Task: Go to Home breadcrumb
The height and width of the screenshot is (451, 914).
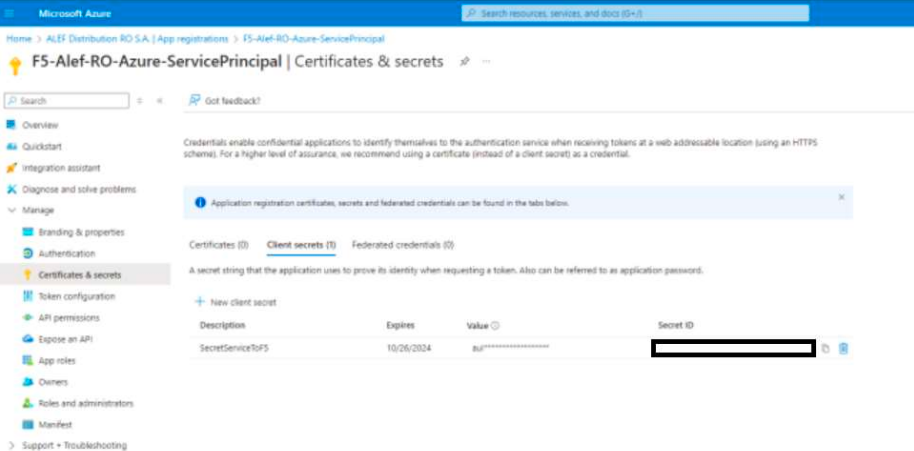Action: 19,39
